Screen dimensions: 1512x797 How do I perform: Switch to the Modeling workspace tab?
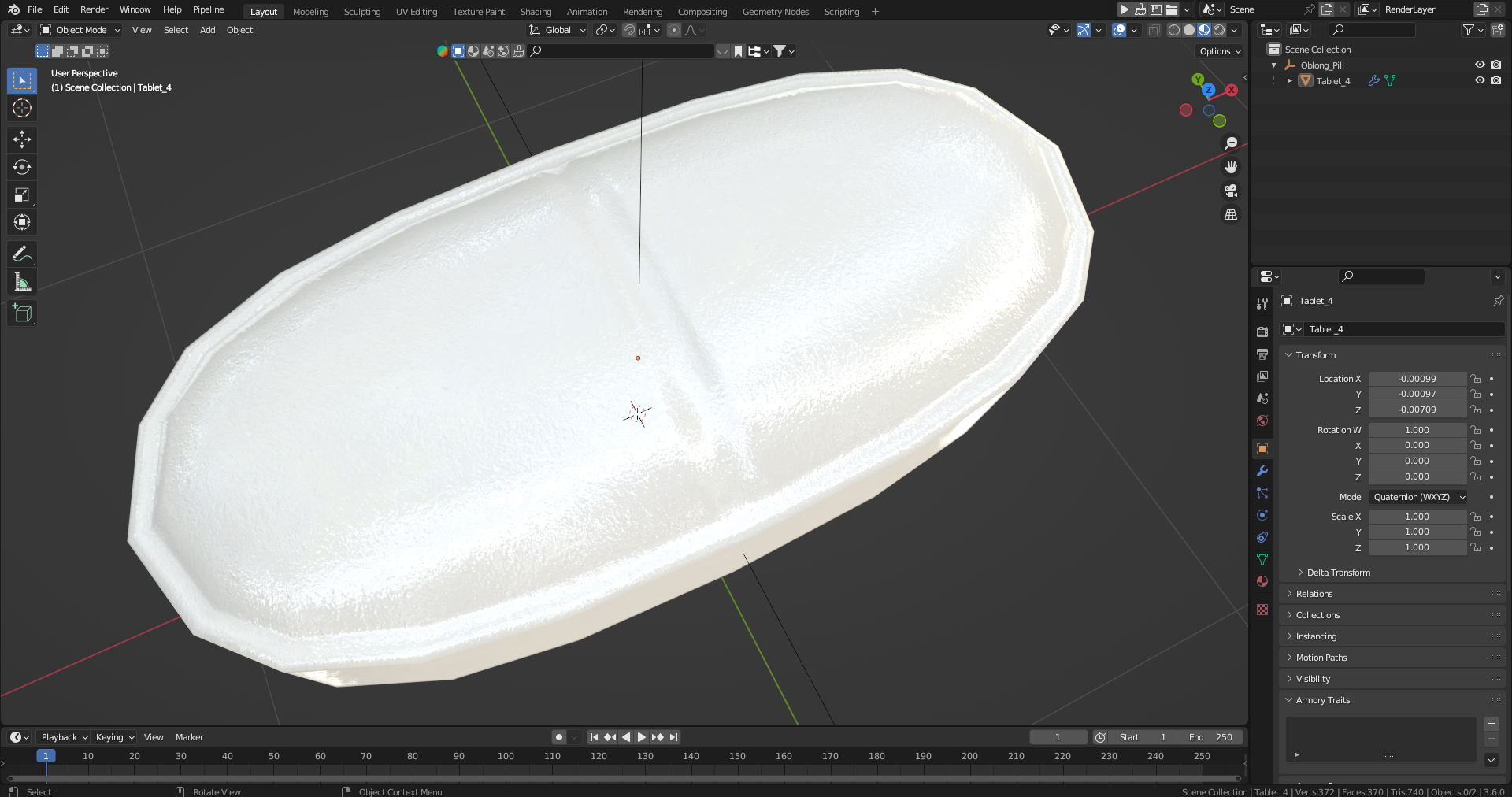point(310,12)
